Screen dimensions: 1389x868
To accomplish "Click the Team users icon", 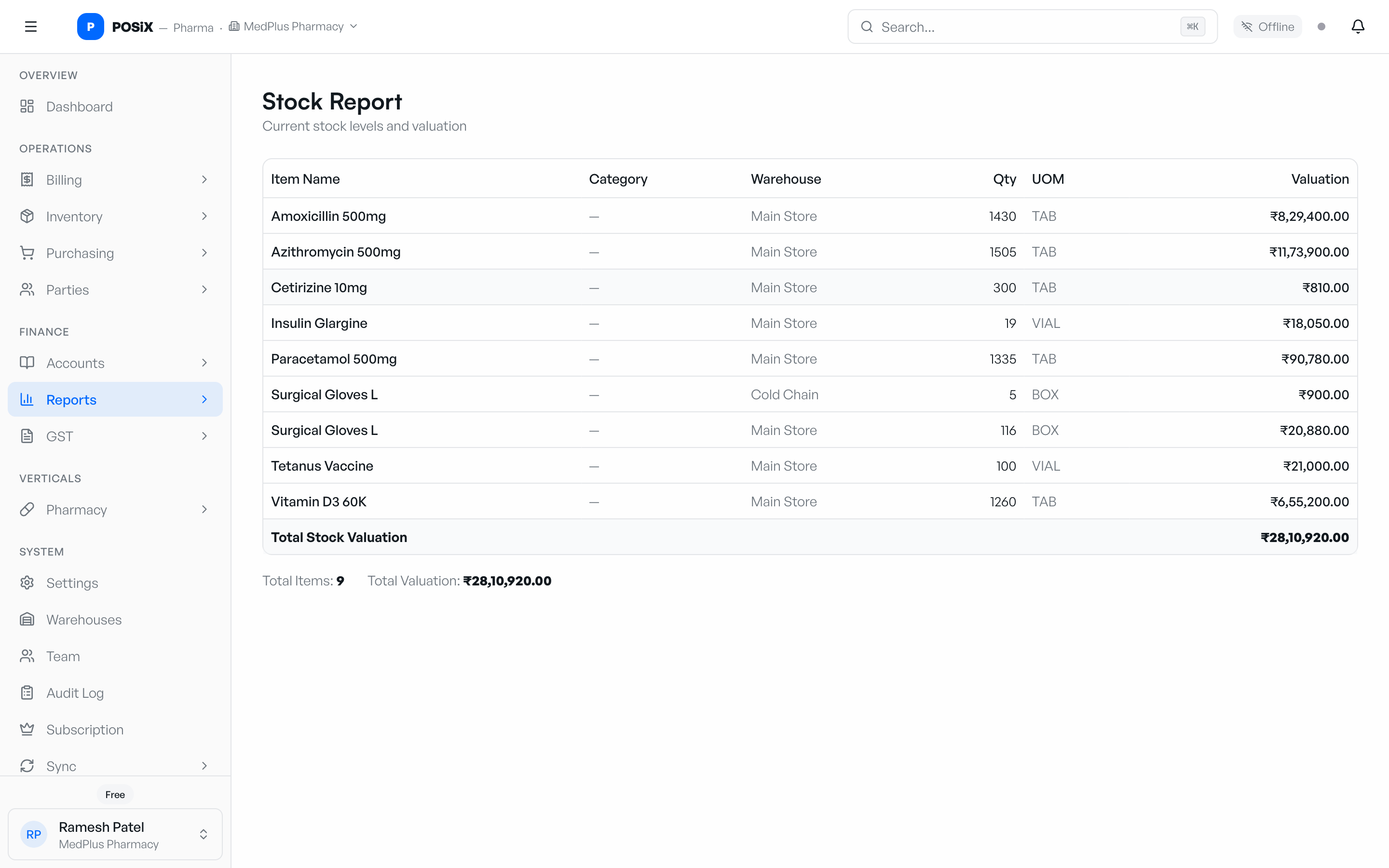I will pos(27,656).
